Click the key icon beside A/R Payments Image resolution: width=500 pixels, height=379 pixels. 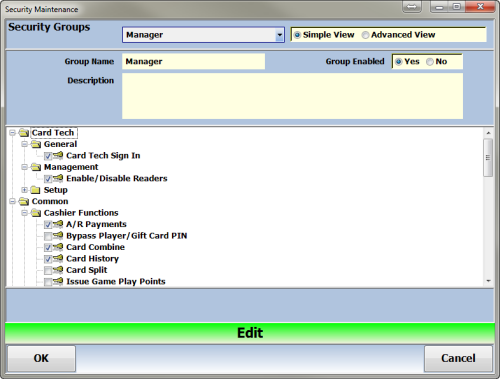click(58, 224)
